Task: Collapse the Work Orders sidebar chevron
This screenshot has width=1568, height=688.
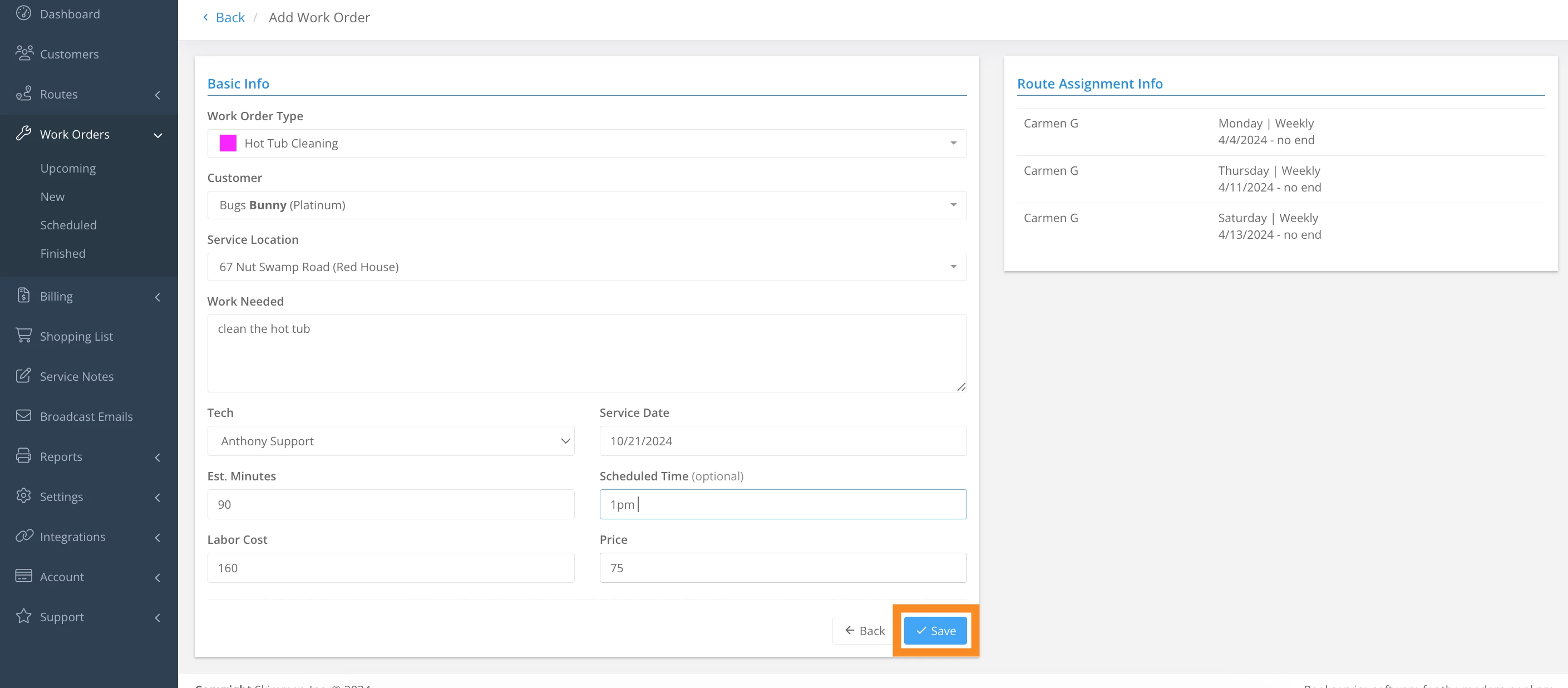Action: coord(157,135)
